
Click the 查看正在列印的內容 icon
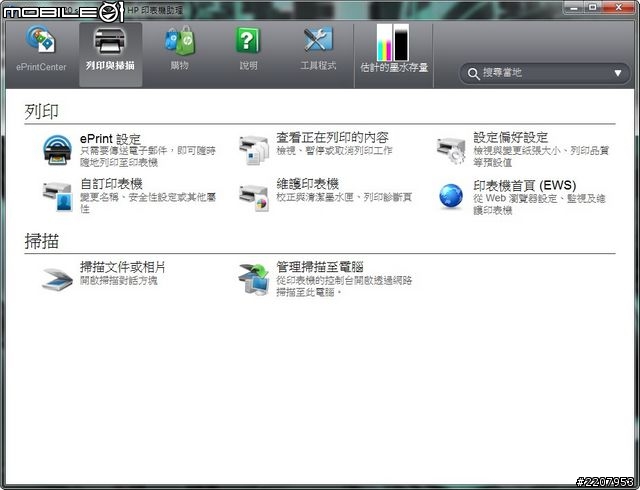click(253, 150)
